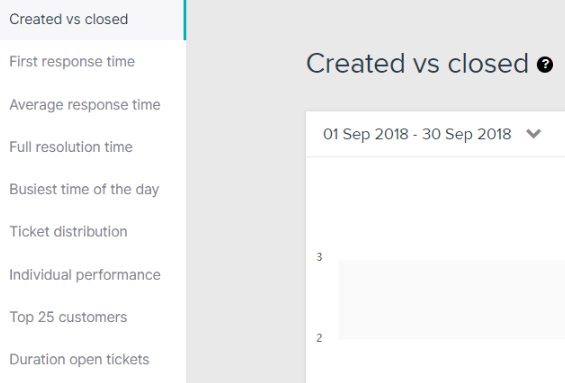Open Duration open tickets report

click(x=79, y=360)
